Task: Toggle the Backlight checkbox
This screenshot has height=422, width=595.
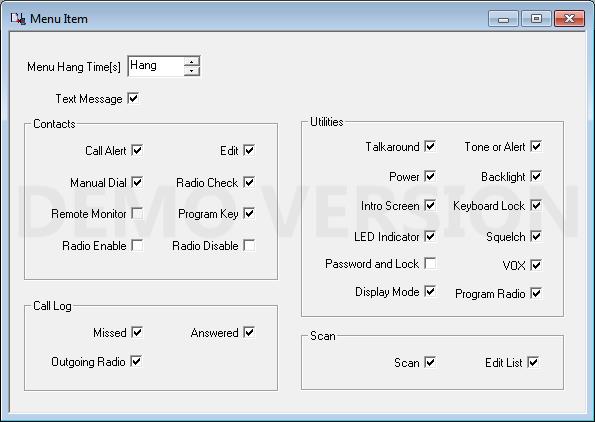Action: [536, 176]
